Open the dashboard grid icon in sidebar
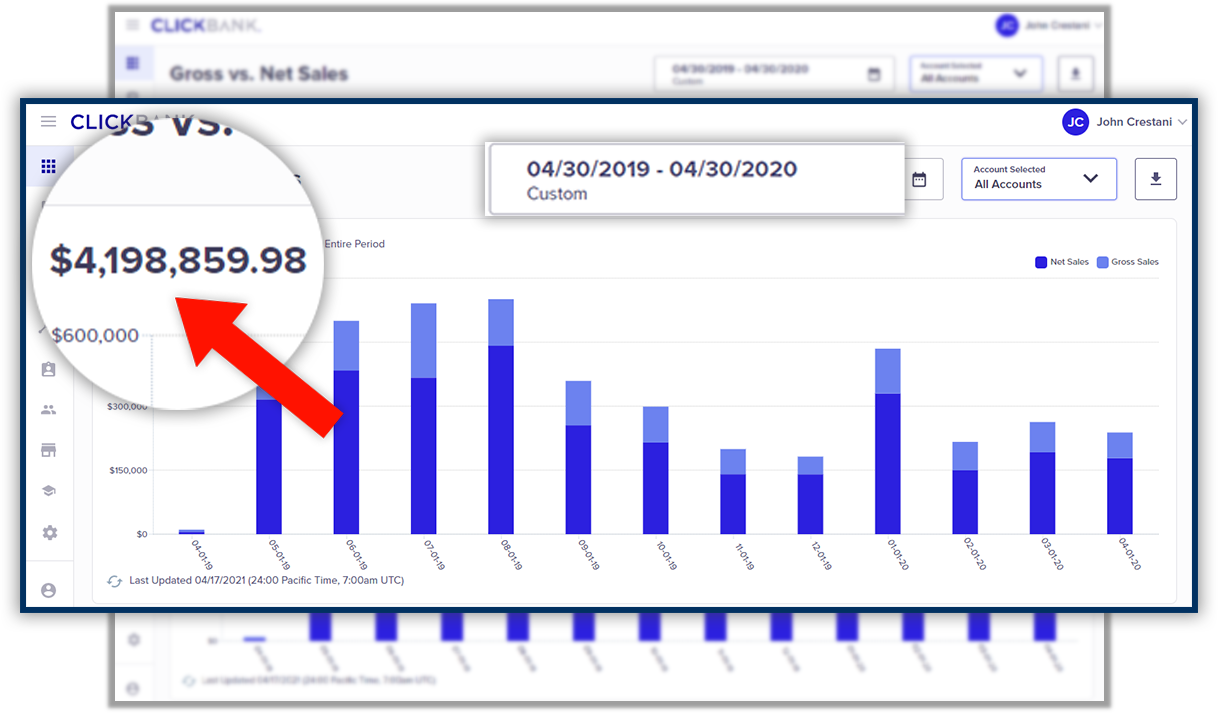 48,167
